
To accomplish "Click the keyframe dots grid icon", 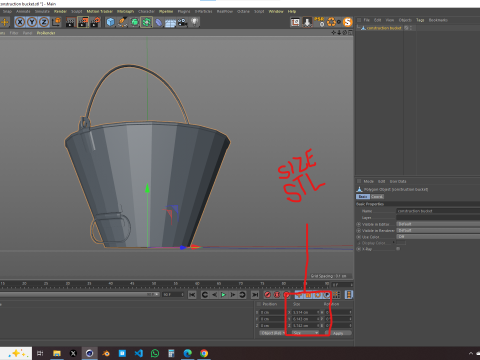I will (x=336, y=295).
